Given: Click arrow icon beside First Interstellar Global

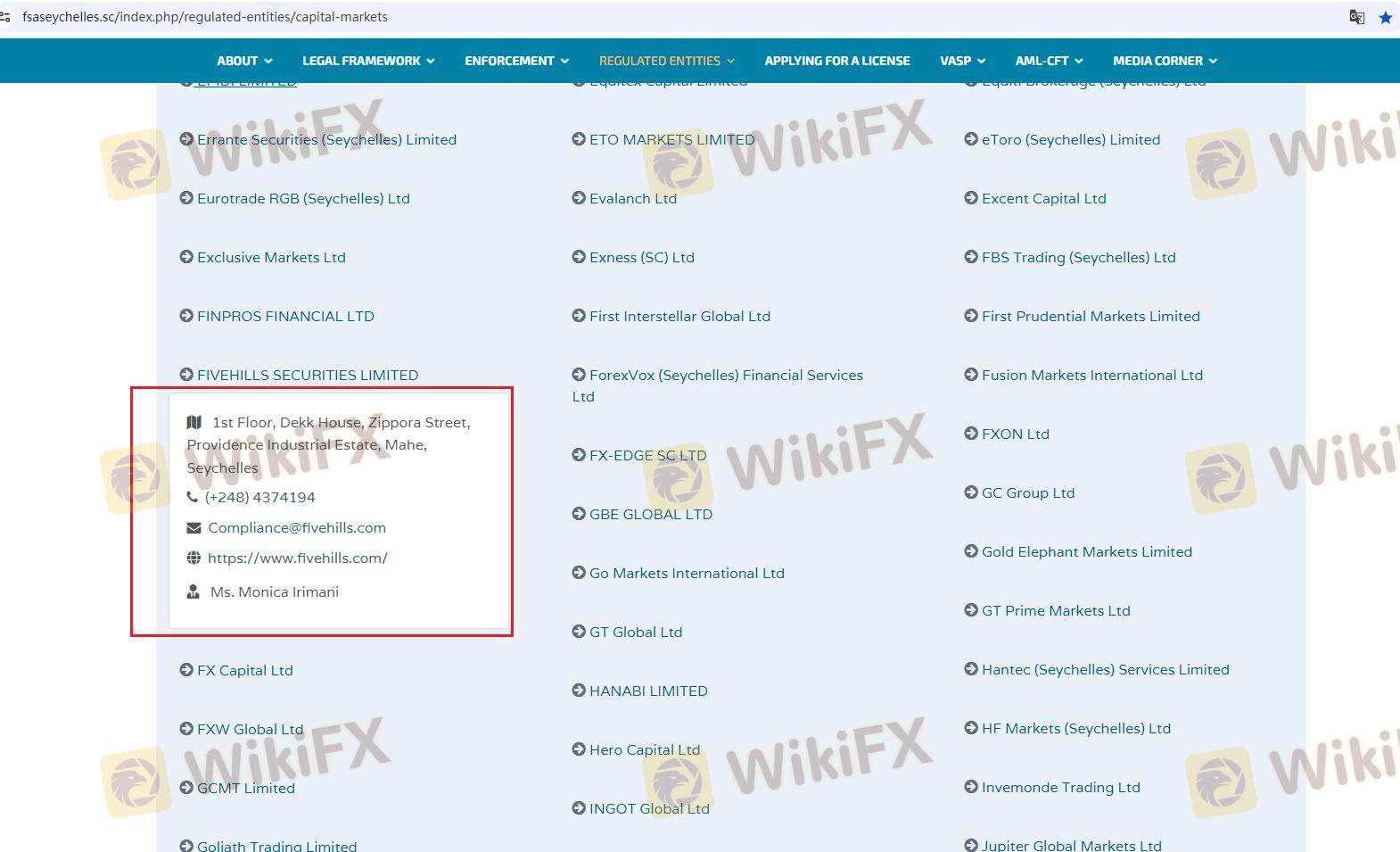Looking at the screenshot, I should pos(579,316).
